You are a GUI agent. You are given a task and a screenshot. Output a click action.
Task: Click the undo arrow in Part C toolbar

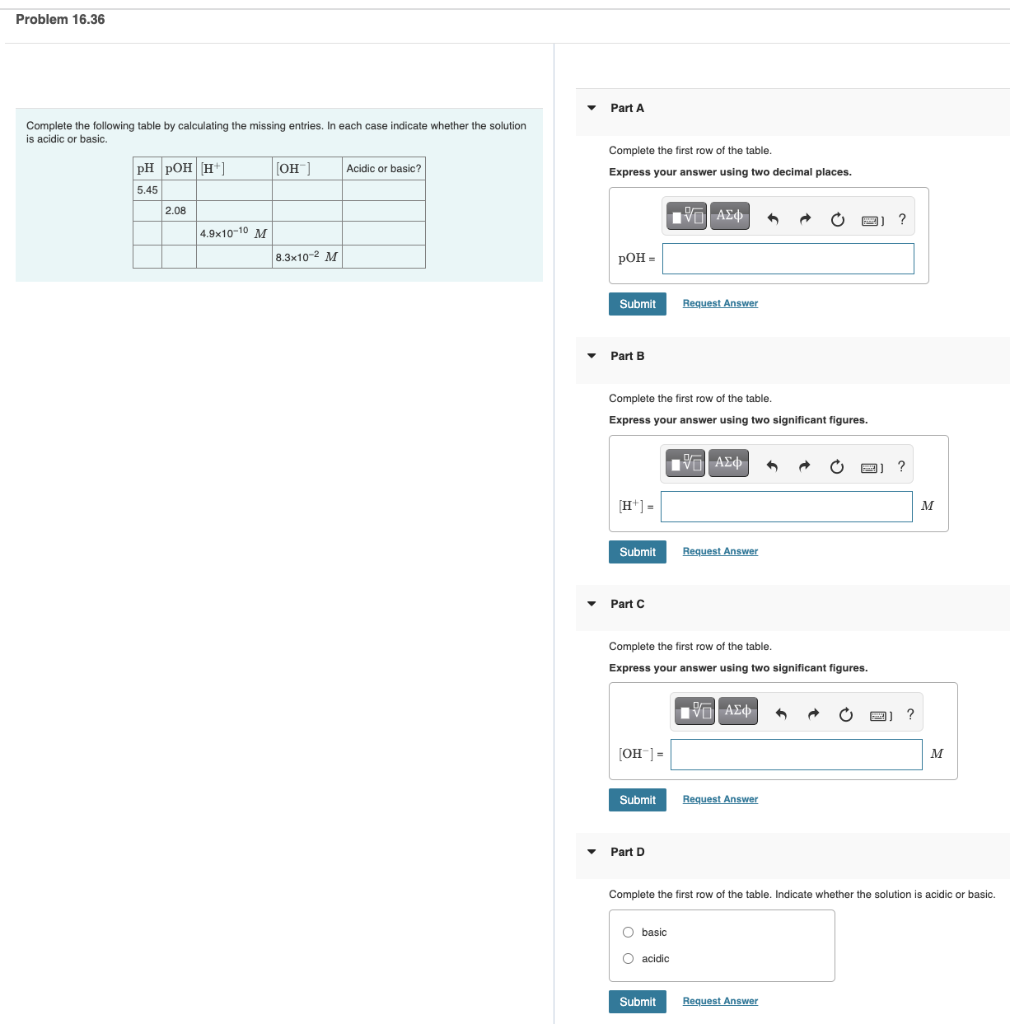(x=780, y=713)
